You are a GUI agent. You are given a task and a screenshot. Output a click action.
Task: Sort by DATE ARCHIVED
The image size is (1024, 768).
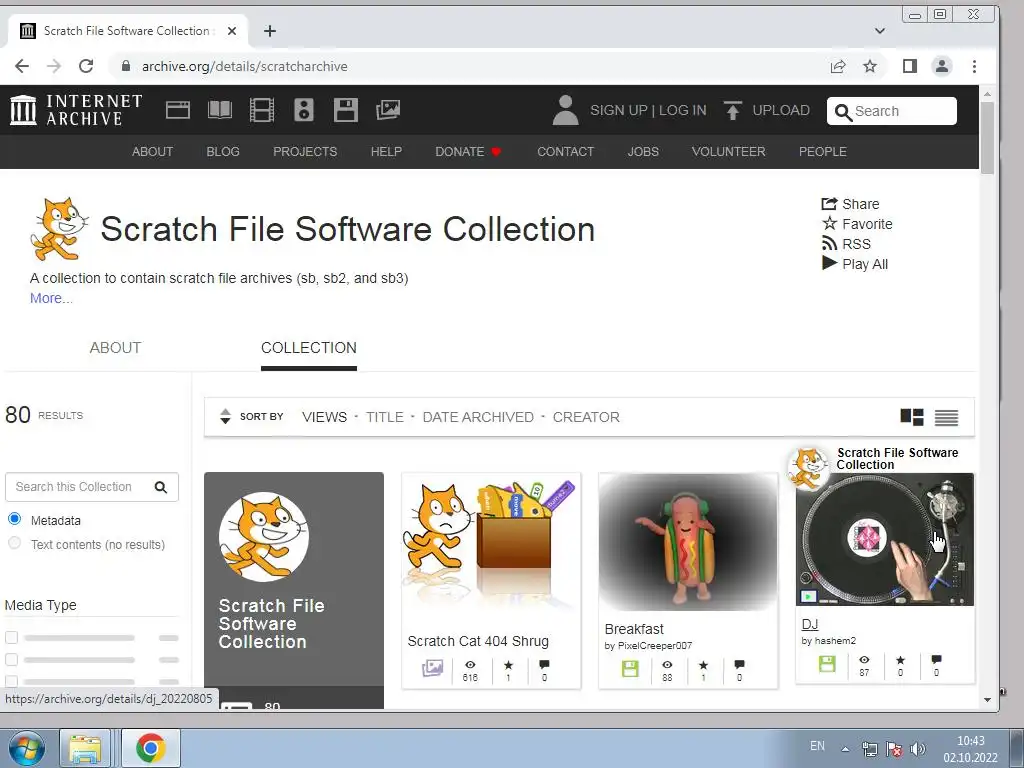pyautogui.click(x=478, y=417)
